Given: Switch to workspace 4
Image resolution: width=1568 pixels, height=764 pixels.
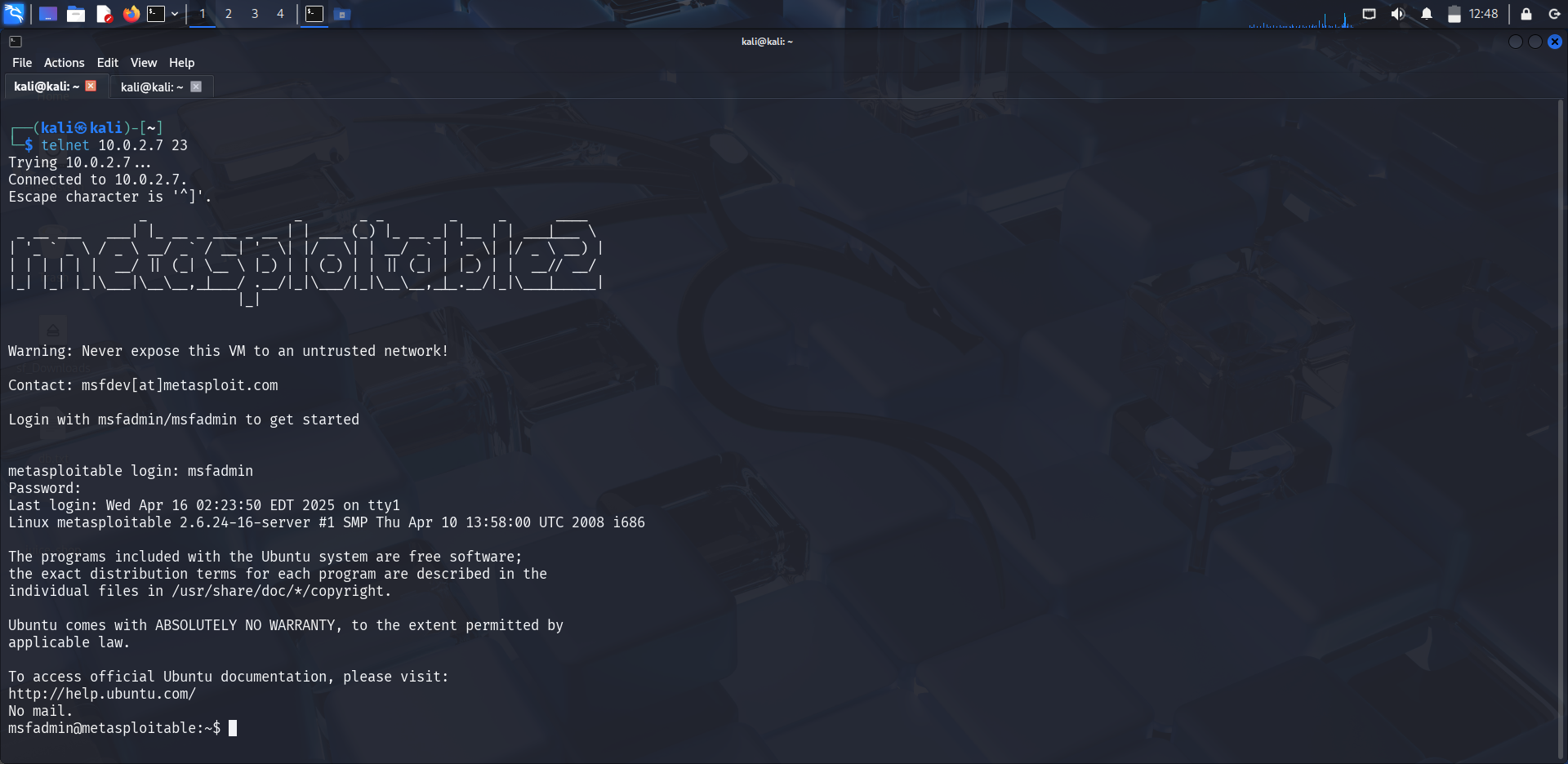Looking at the screenshot, I should [x=280, y=14].
